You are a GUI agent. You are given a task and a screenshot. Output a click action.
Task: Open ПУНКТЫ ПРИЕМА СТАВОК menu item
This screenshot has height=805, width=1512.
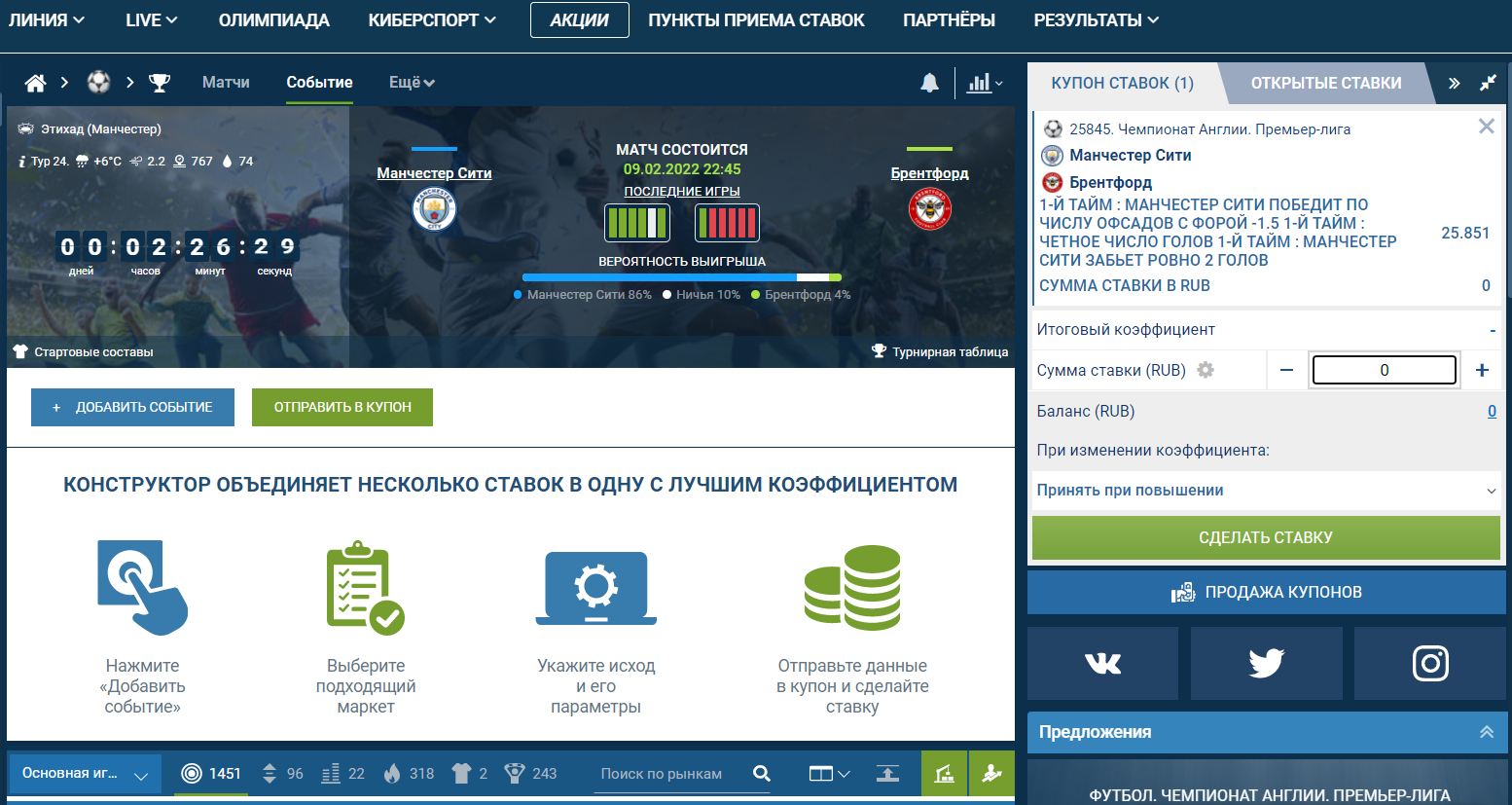(x=756, y=19)
